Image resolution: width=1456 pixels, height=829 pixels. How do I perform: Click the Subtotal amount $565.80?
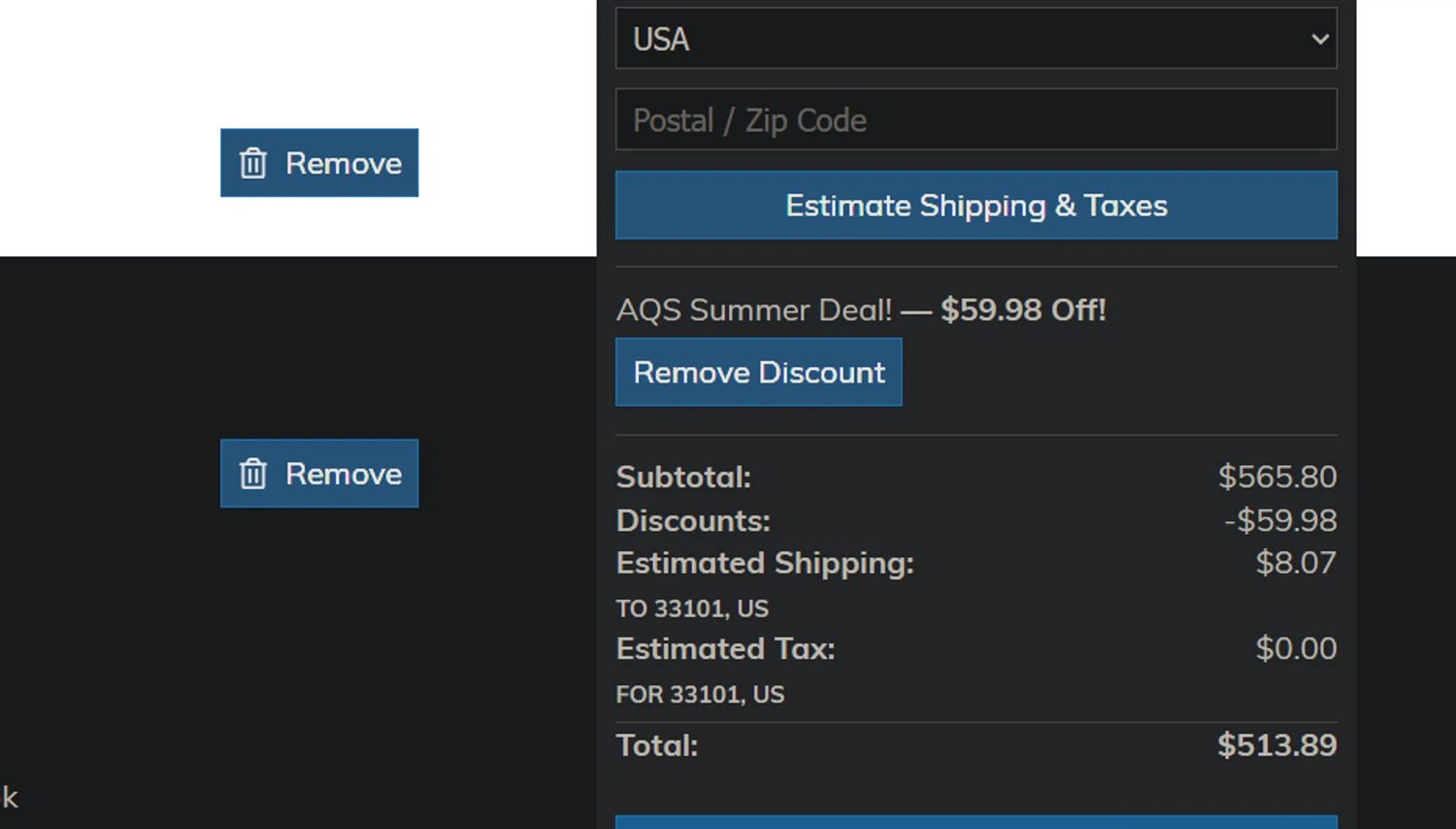[x=1277, y=477]
